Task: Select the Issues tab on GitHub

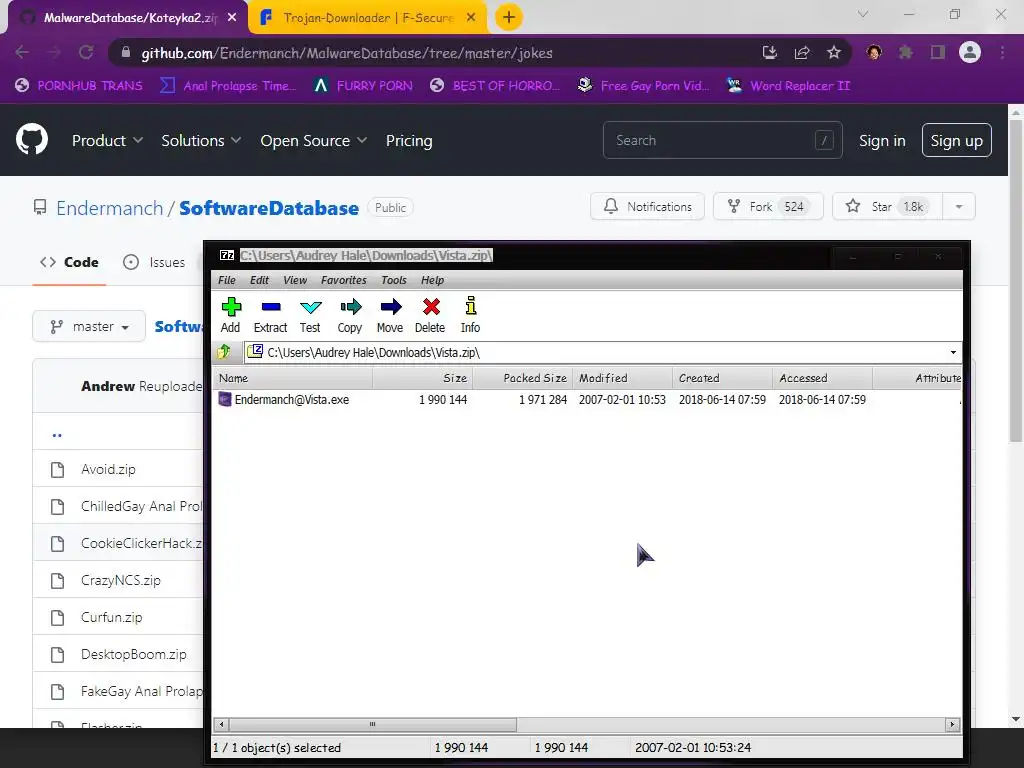Action: (155, 262)
